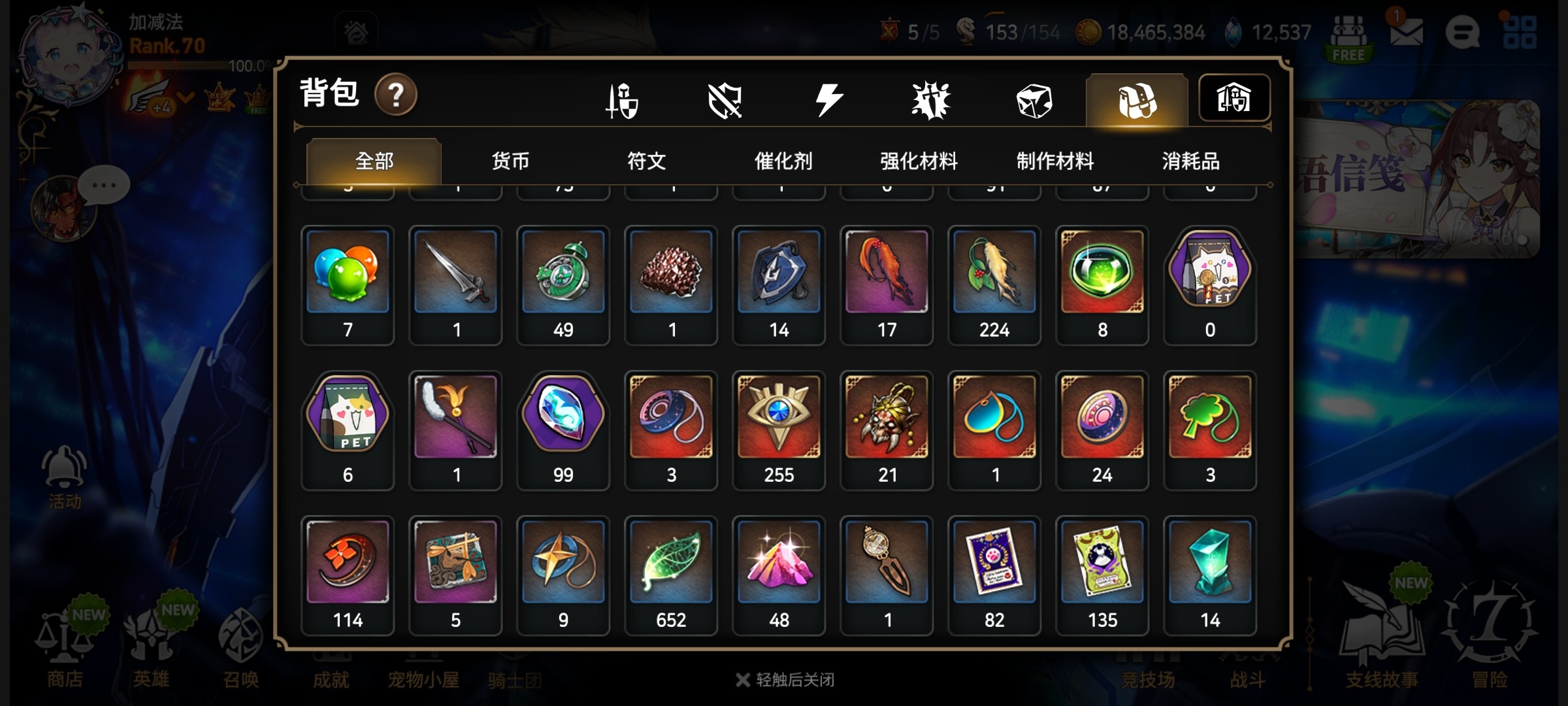Open the 催化剂 tab

(783, 161)
